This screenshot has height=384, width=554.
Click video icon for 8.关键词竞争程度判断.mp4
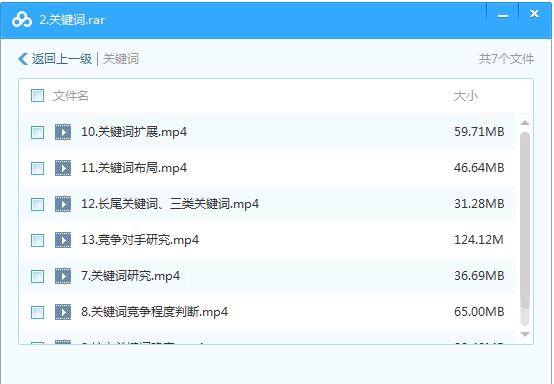pos(63,312)
